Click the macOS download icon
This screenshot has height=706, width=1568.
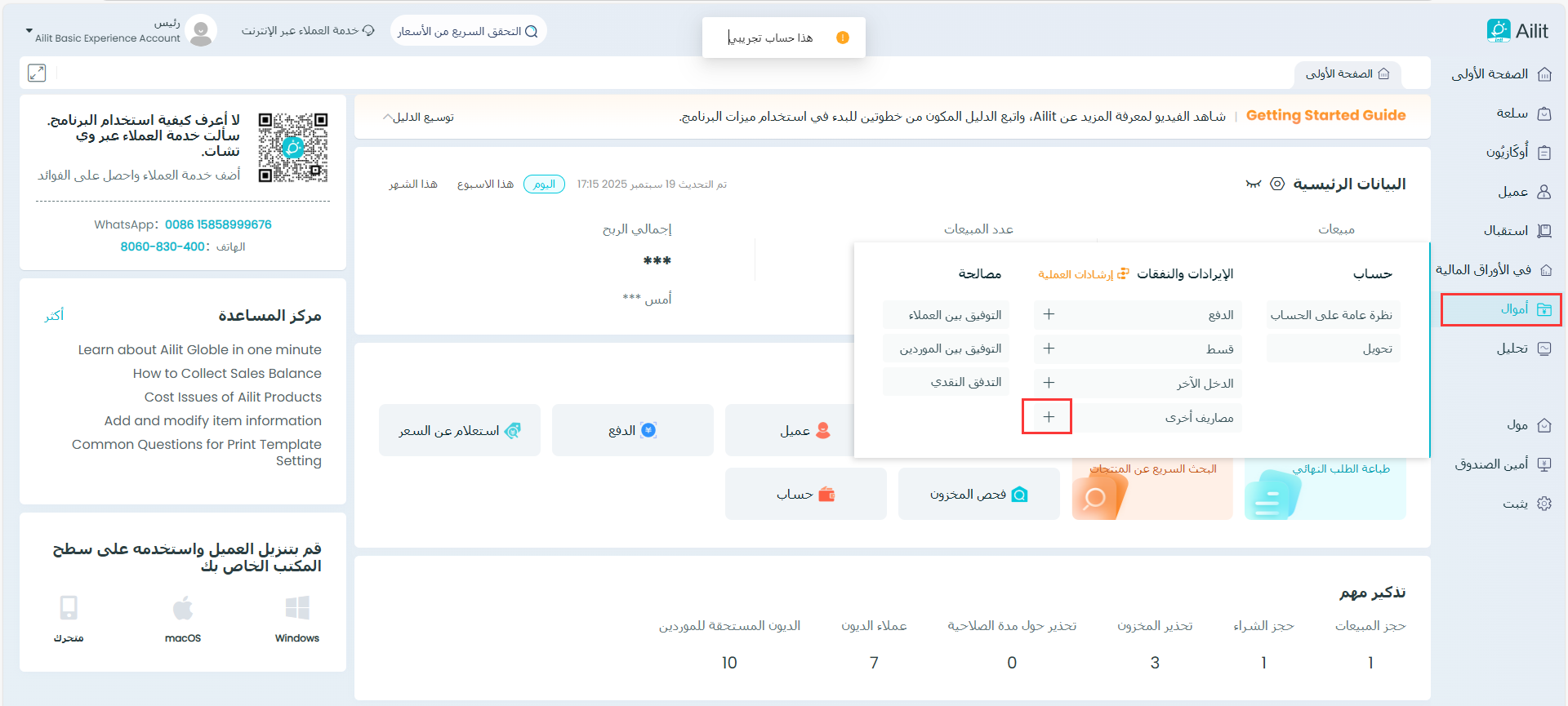tap(183, 609)
